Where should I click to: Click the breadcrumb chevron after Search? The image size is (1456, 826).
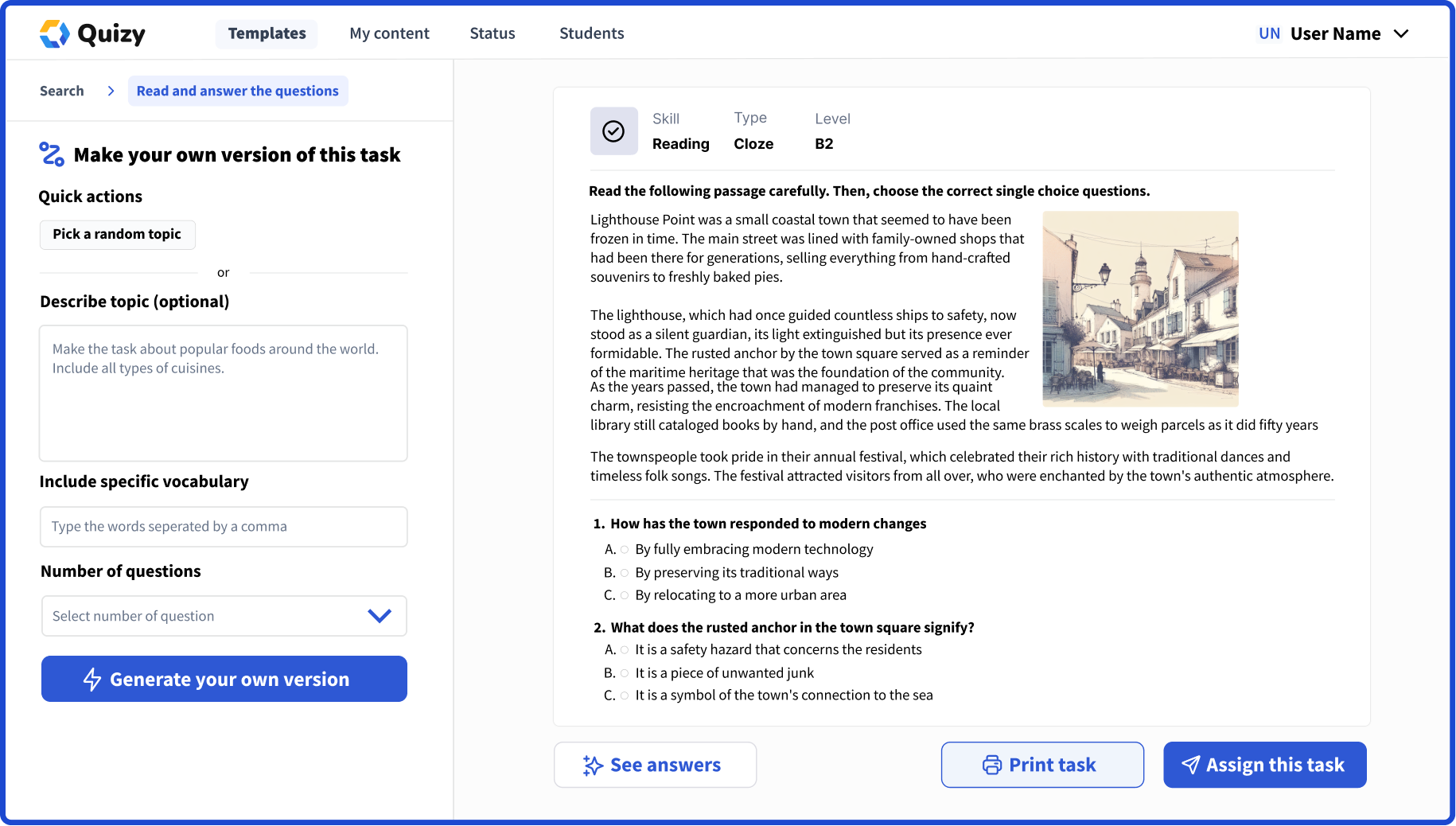click(111, 91)
